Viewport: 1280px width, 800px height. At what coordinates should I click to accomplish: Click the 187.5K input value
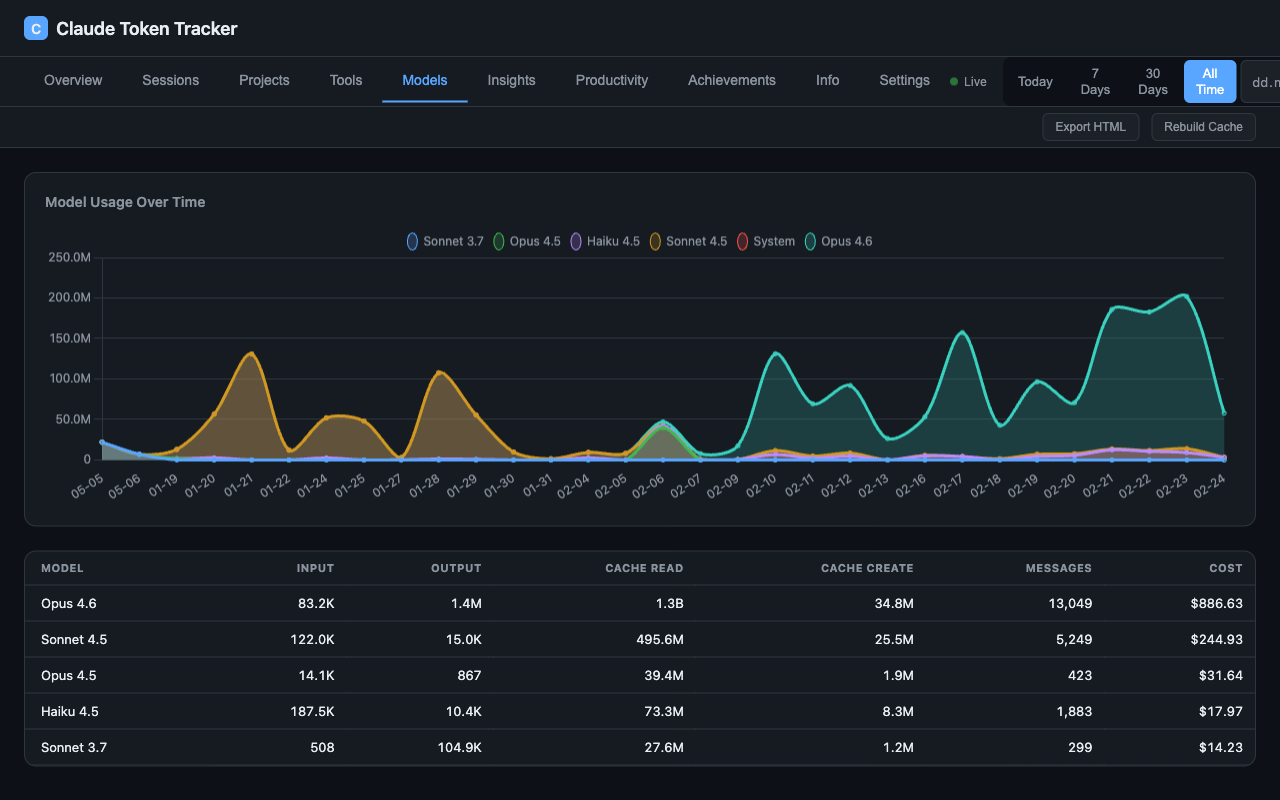(x=313, y=711)
